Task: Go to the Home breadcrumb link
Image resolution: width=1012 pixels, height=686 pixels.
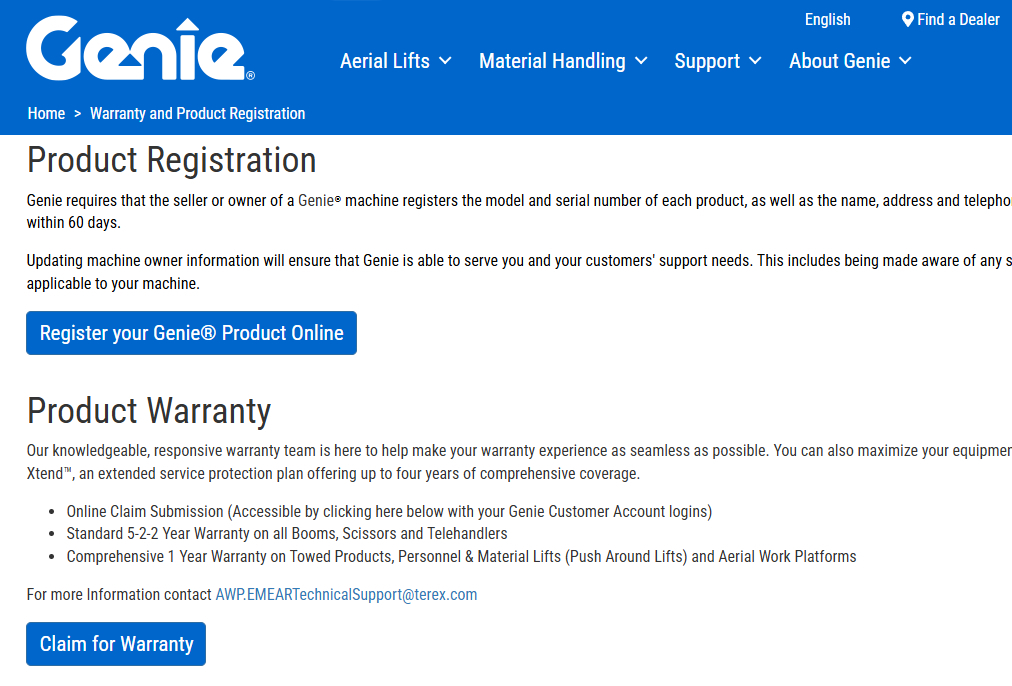Action: (x=46, y=114)
